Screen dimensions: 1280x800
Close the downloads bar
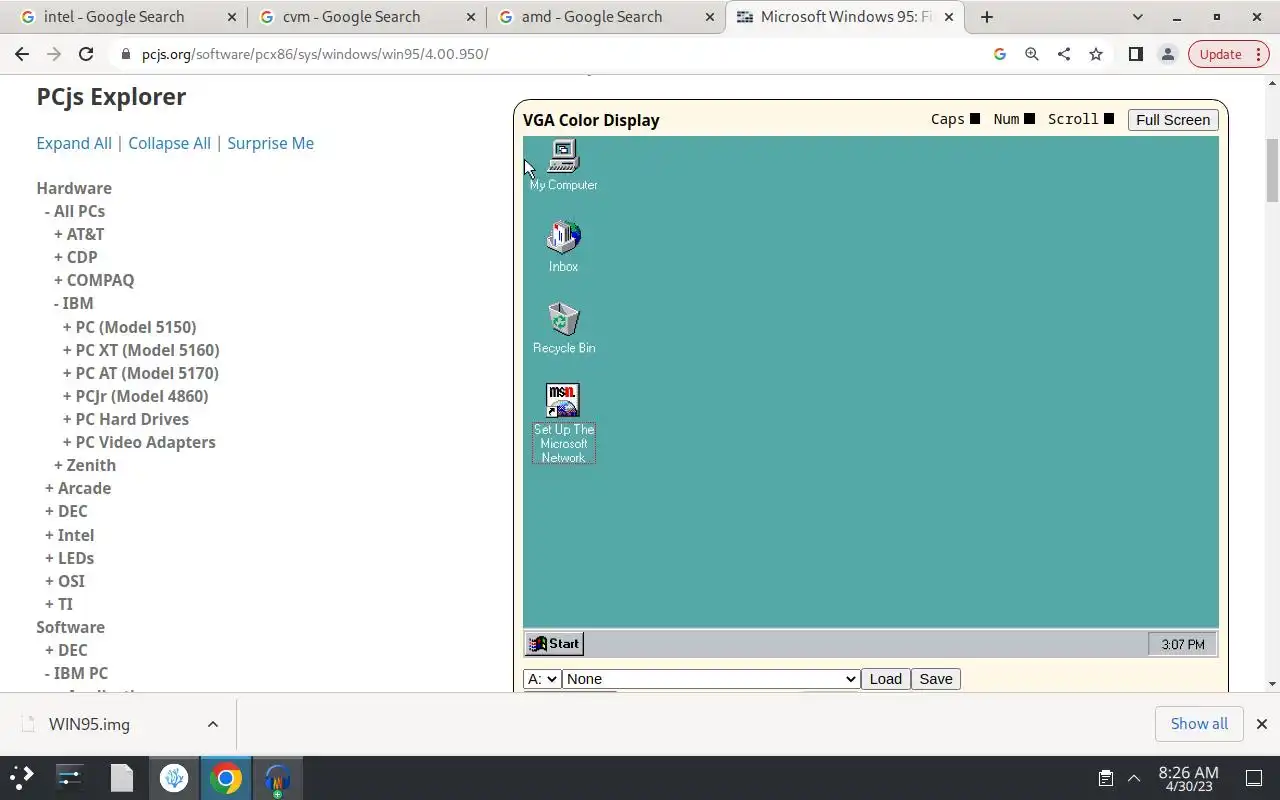(1261, 724)
